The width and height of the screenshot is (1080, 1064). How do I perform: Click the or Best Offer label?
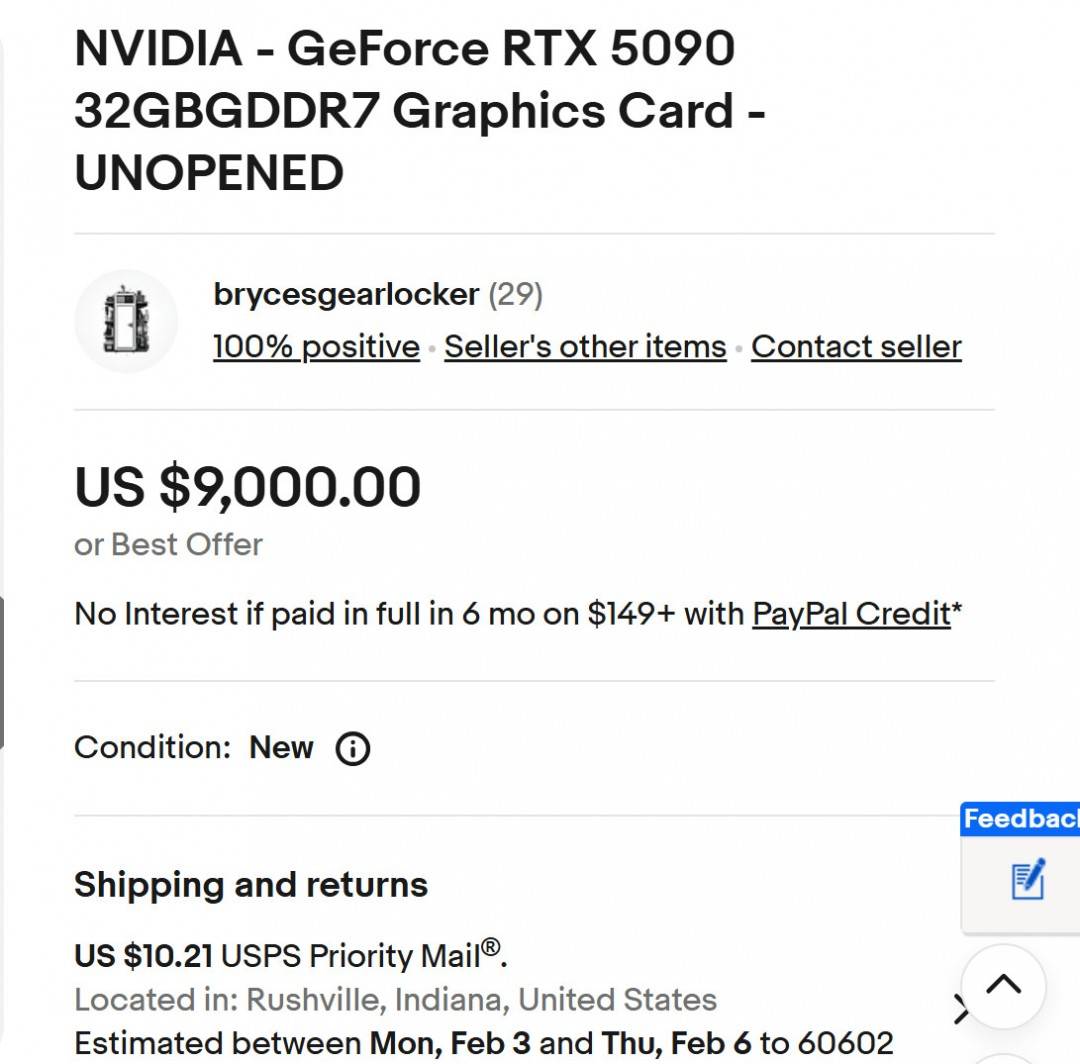pyautogui.click(x=167, y=544)
